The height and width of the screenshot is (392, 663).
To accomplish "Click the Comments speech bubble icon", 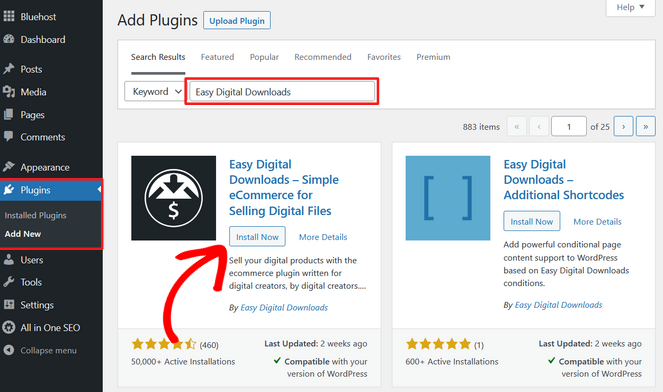I will click(9, 137).
